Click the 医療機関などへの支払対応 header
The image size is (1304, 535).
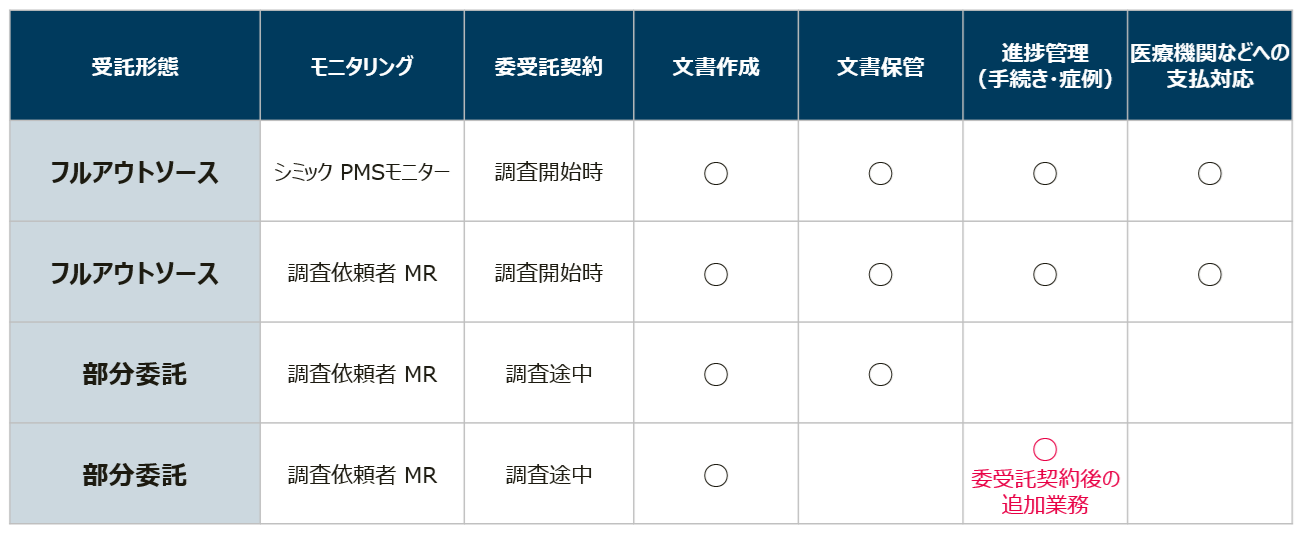[1209, 67]
